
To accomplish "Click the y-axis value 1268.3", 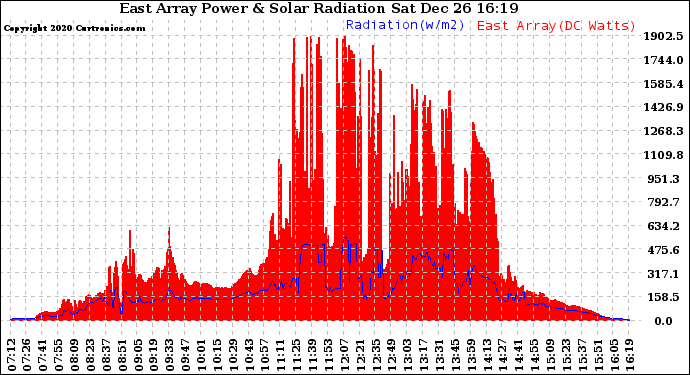I will (664, 131).
